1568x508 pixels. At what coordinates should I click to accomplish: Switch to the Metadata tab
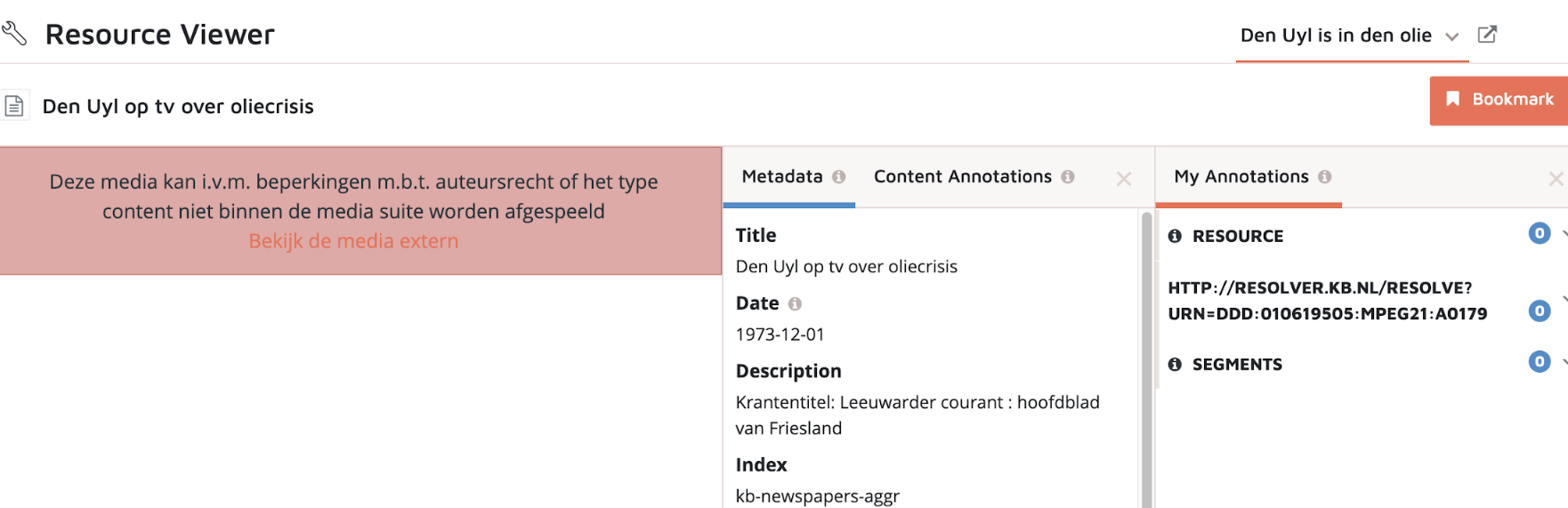coord(782,177)
